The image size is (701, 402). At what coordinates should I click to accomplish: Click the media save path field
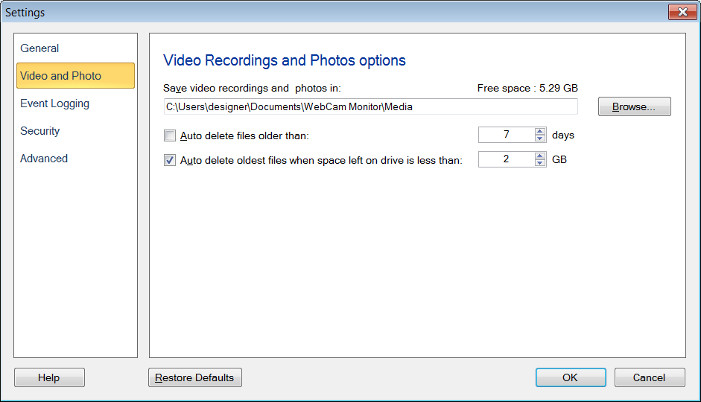pyautogui.click(x=370, y=107)
